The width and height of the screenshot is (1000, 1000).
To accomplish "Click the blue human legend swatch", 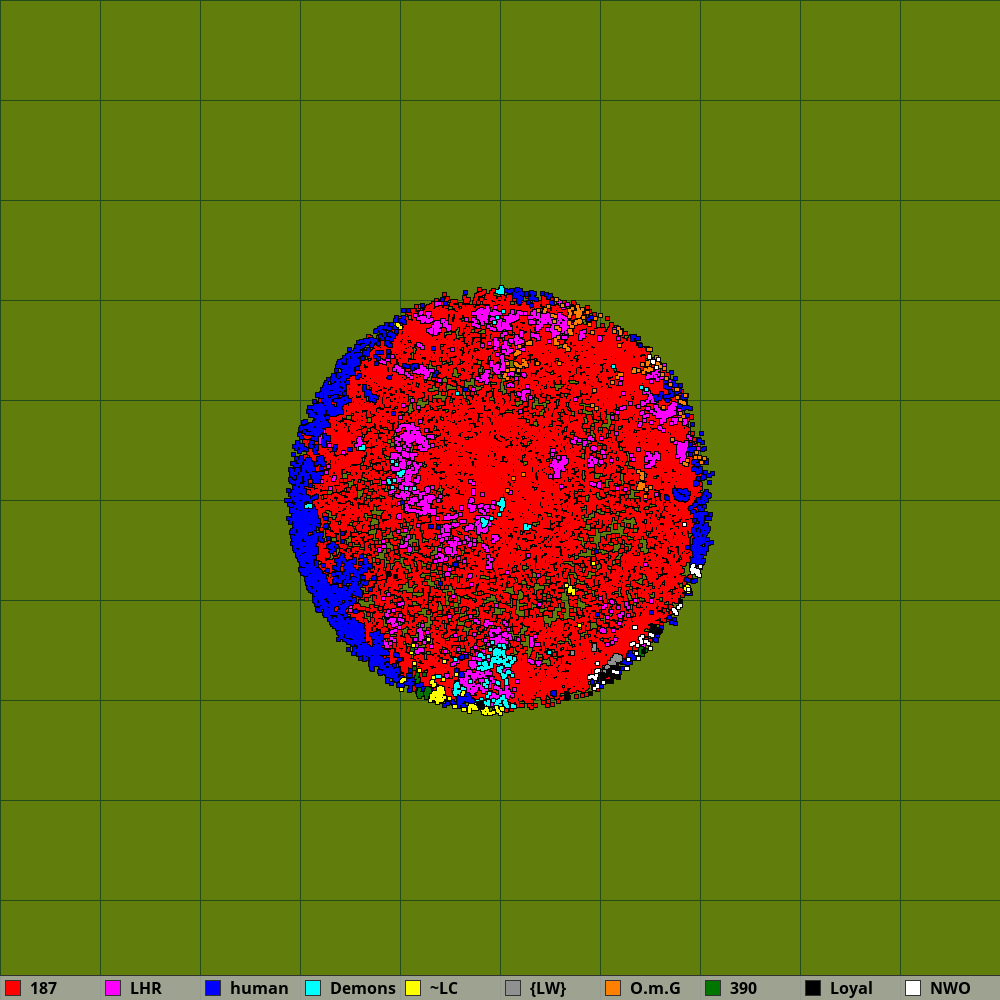I will [213, 988].
